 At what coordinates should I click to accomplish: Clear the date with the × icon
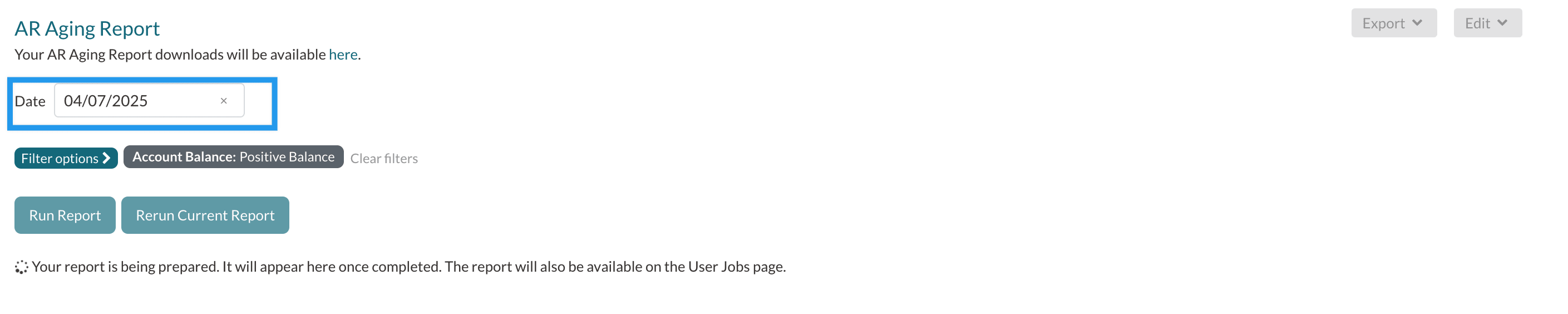[x=223, y=101]
